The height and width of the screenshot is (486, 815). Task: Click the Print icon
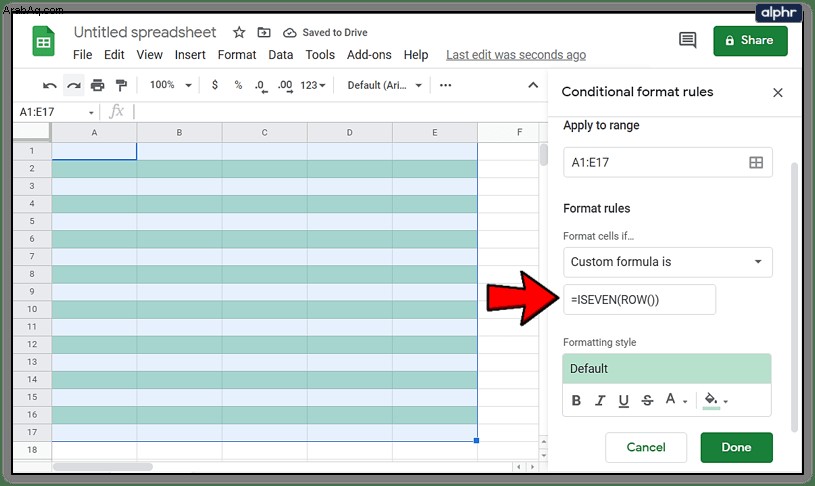97,85
